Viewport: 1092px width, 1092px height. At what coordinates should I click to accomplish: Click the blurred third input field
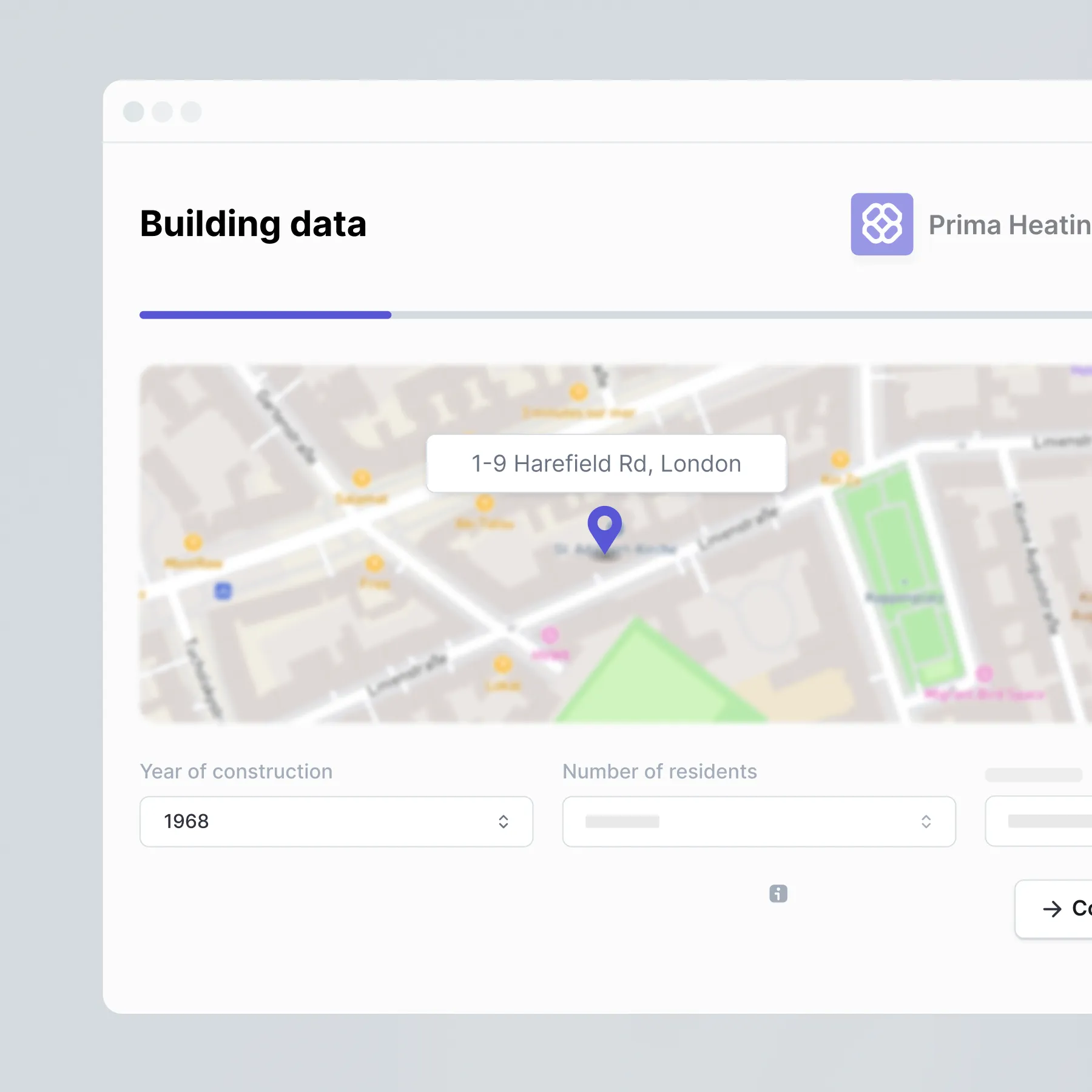(1039, 821)
